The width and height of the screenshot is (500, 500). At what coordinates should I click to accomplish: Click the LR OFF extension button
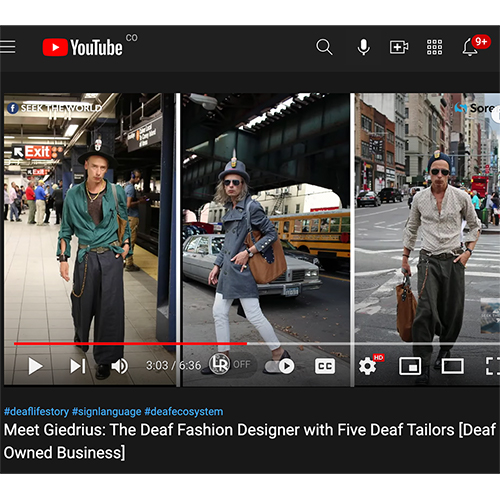point(231,364)
